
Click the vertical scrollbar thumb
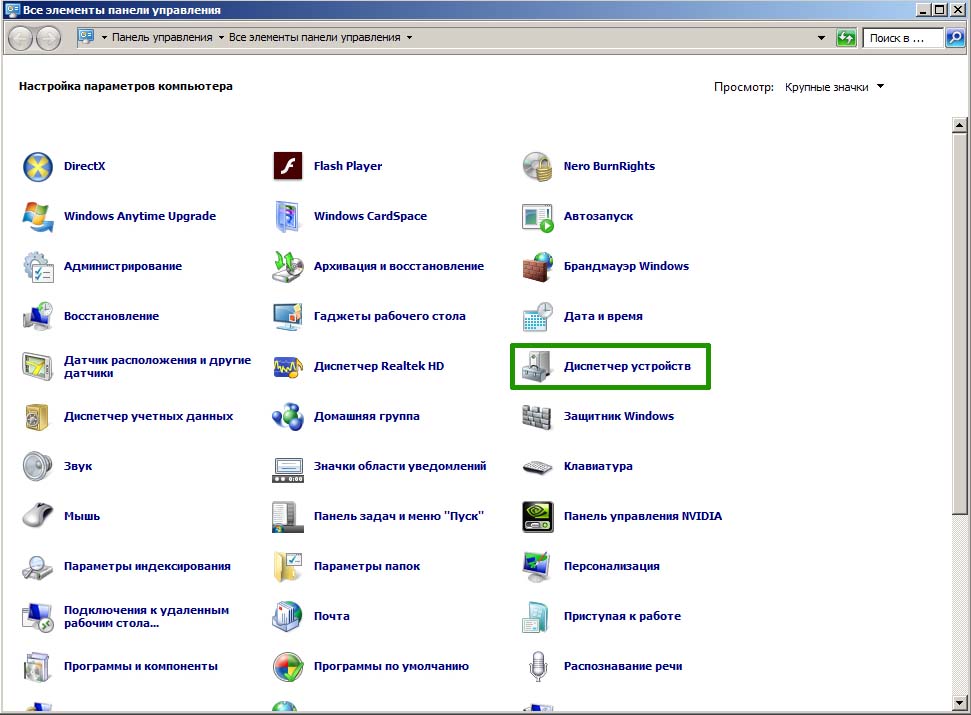pos(960,323)
